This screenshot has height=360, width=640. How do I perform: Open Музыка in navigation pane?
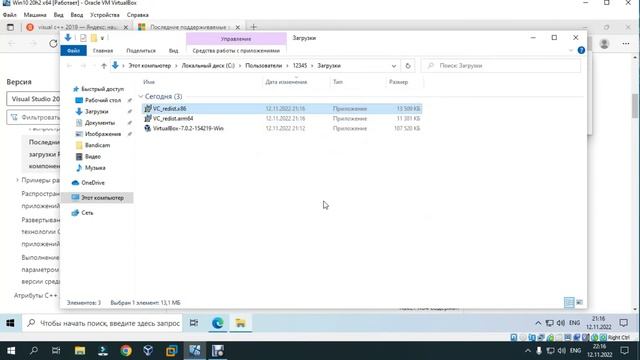pos(95,168)
